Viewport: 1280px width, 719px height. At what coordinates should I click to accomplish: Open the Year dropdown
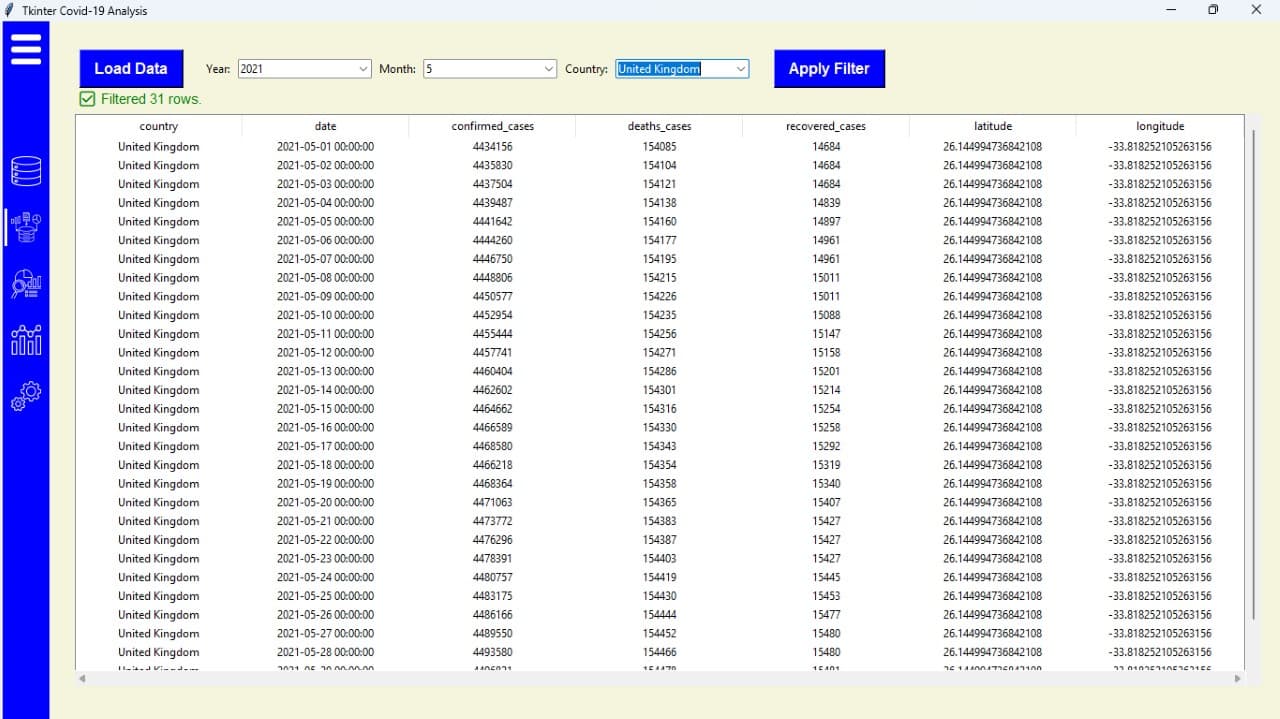point(365,69)
